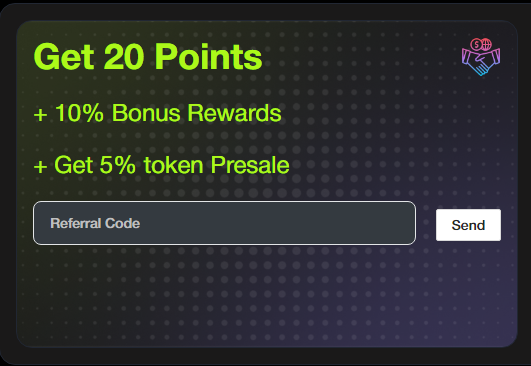Click the word 'Presale' in the token line
This screenshot has height=366, width=531.
coord(250,165)
